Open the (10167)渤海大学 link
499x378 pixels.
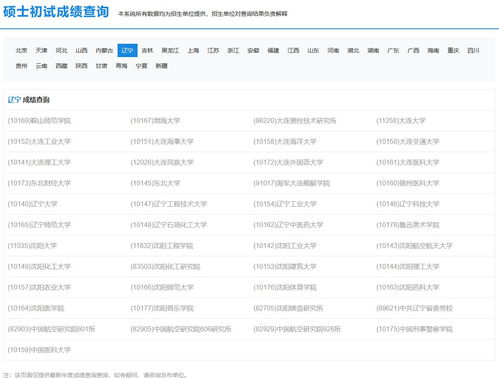click(x=155, y=121)
